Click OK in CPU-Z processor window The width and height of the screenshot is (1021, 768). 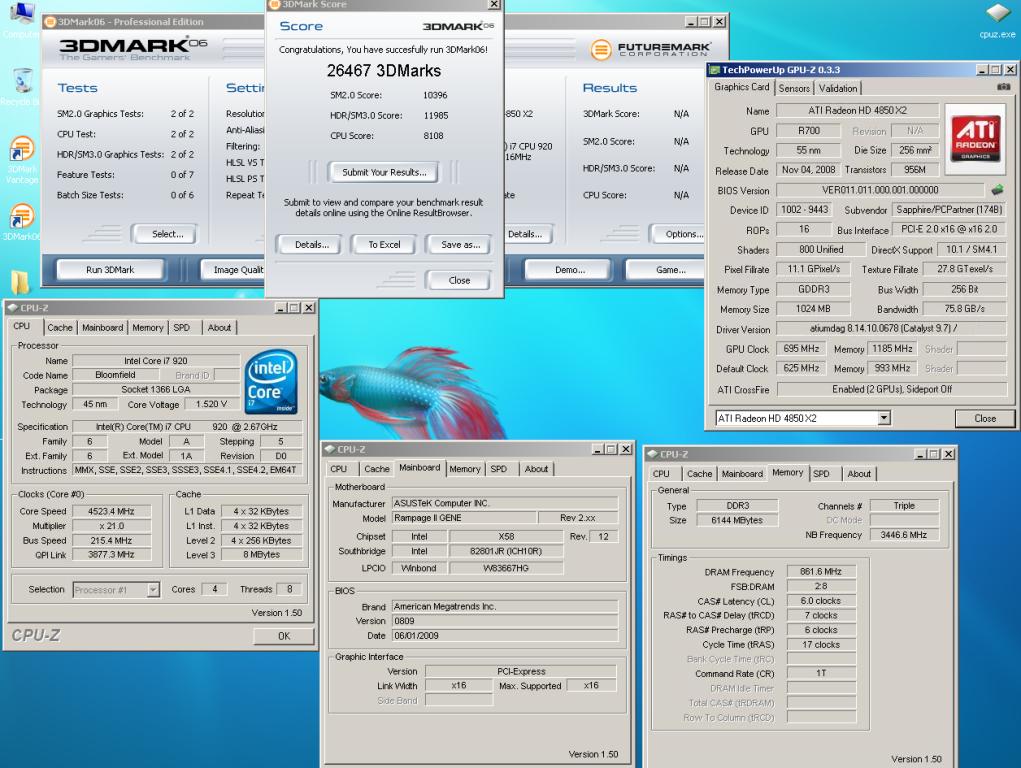(x=284, y=636)
